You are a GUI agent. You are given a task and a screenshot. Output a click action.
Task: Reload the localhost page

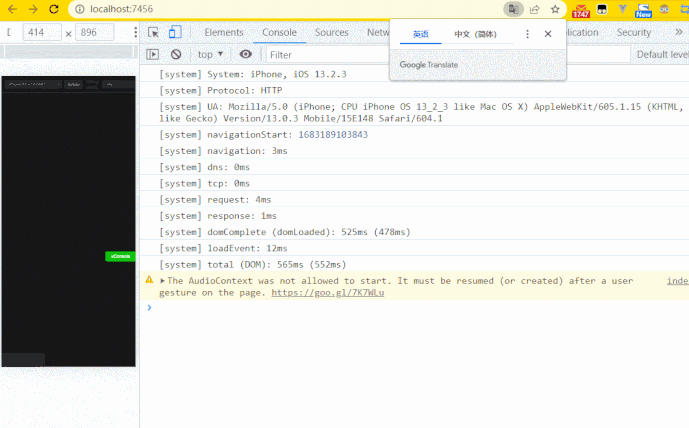54,9
